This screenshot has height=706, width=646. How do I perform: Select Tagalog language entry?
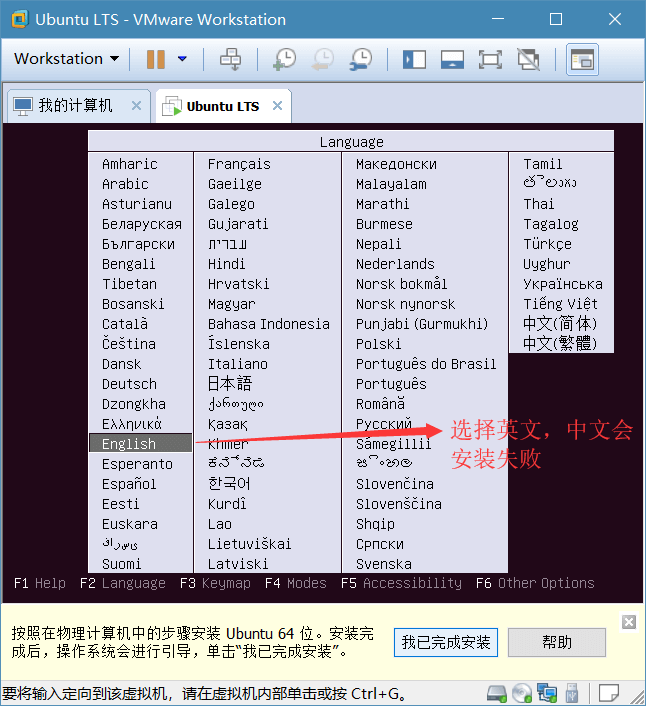click(551, 224)
